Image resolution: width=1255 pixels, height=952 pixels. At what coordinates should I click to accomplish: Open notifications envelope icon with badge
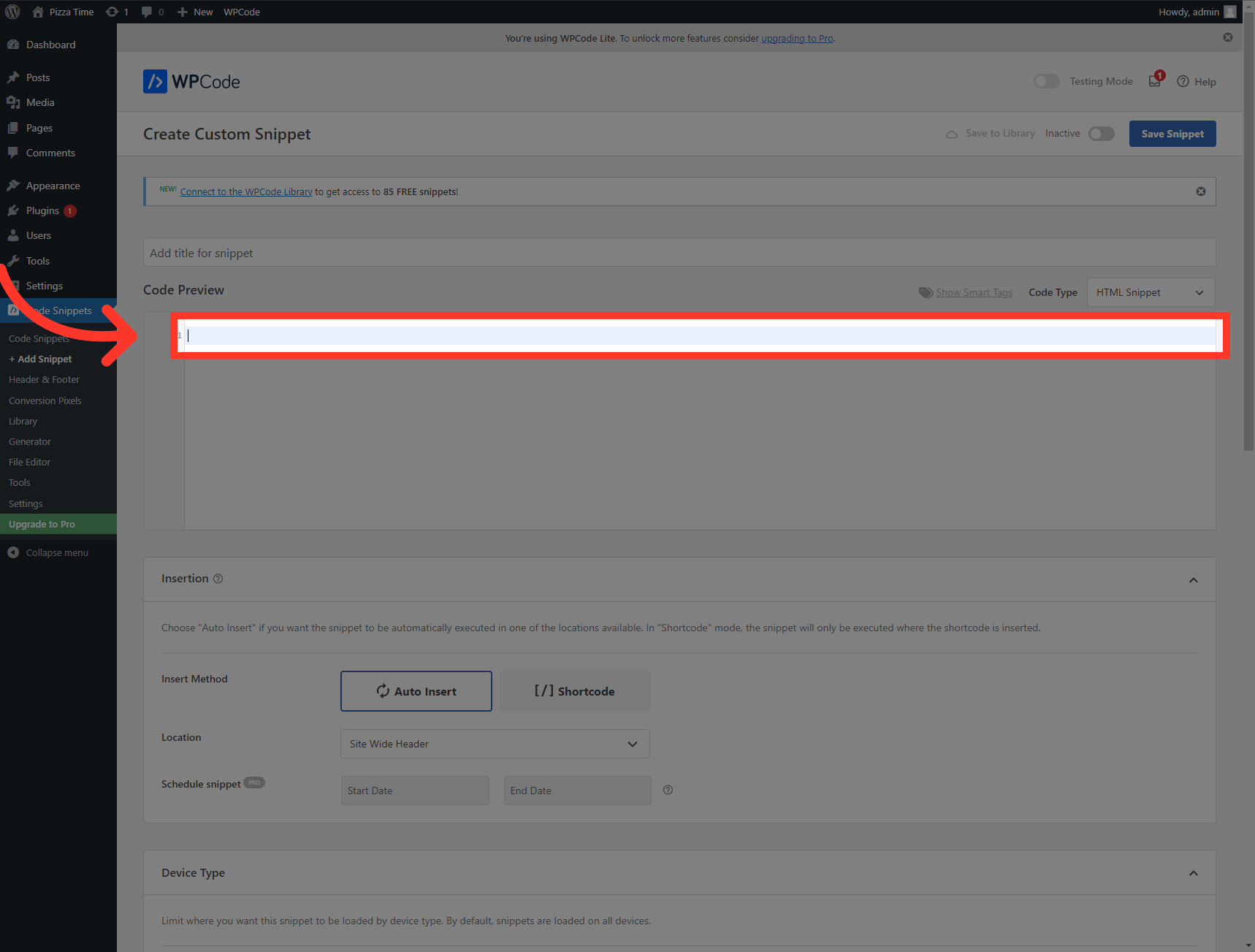[1153, 81]
